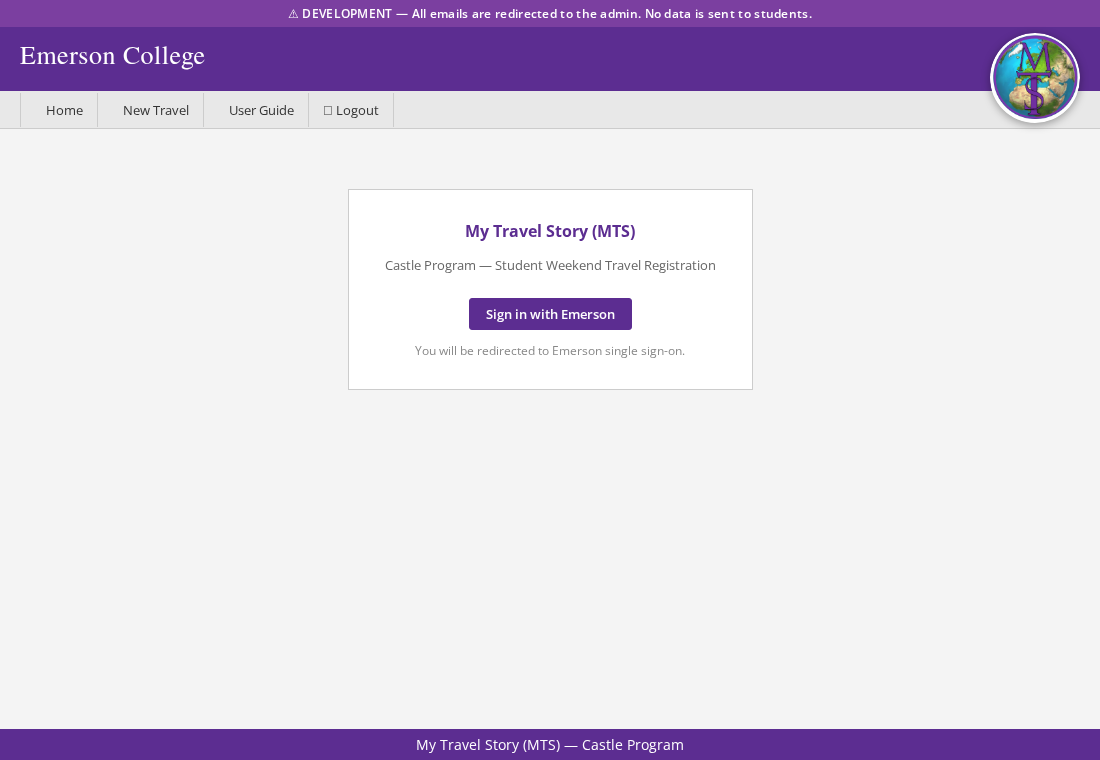1100x760 pixels.
Task: Select Logout in navigation bar
Action: pyautogui.click(x=351, y=110)
